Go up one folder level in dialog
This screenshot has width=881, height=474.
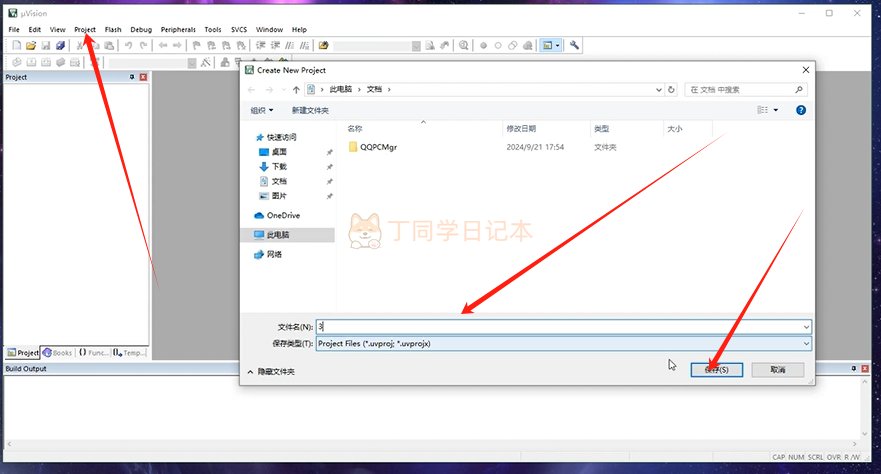tap(296, 89)
